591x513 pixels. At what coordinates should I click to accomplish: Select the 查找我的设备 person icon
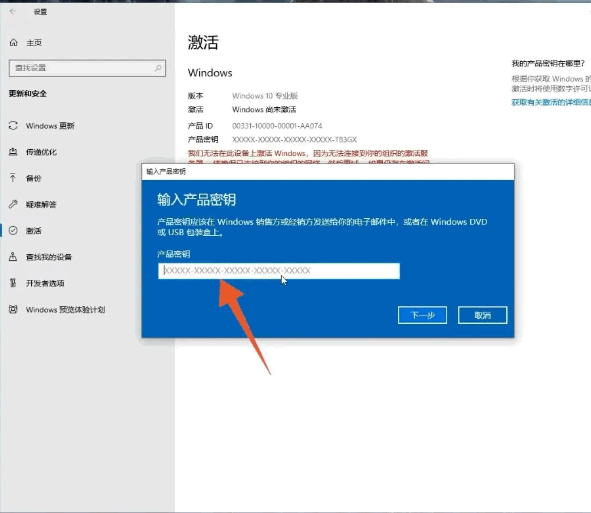click(x=13, y=257)
